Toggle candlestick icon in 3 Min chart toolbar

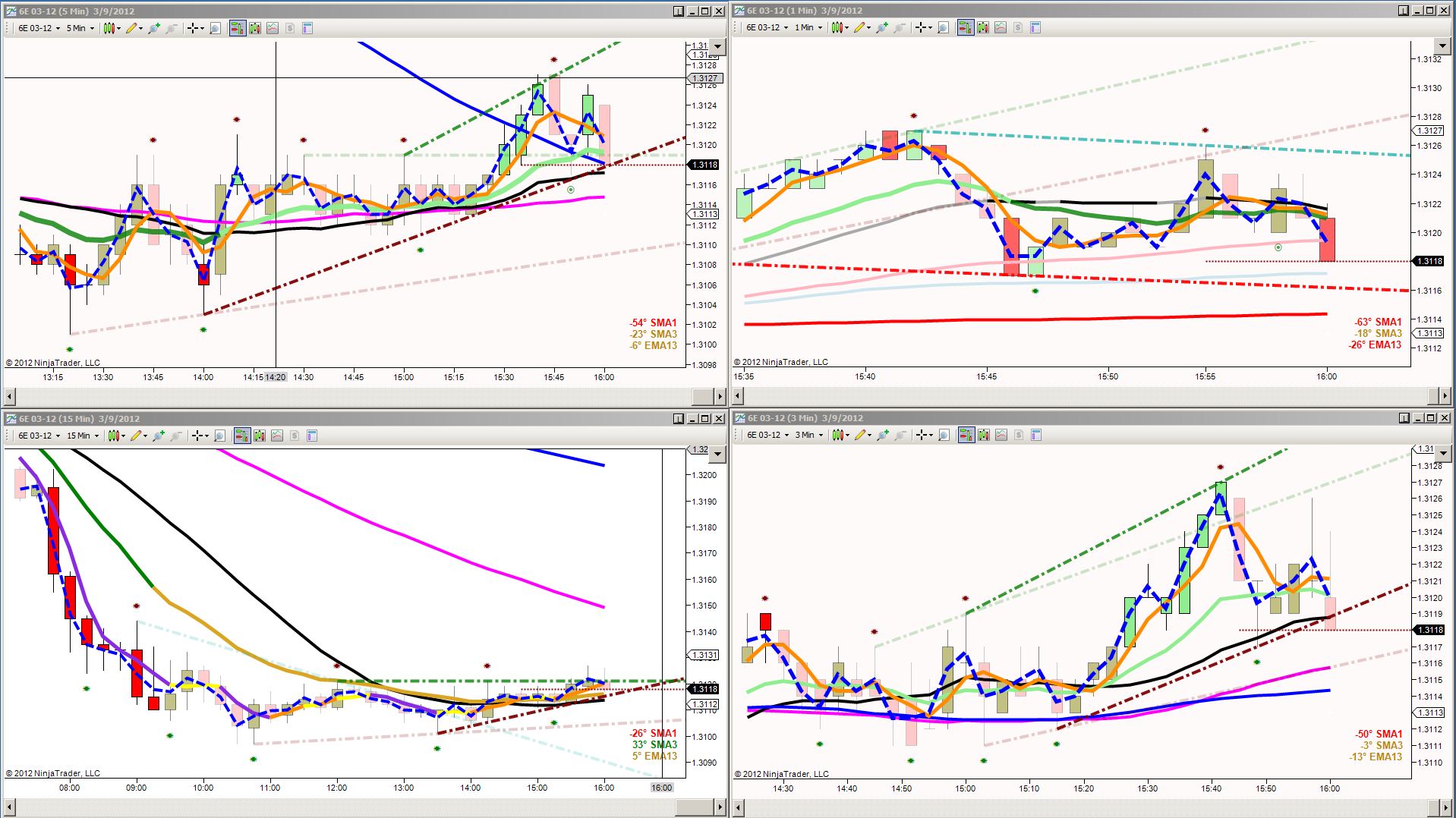[x=984, y=435]
